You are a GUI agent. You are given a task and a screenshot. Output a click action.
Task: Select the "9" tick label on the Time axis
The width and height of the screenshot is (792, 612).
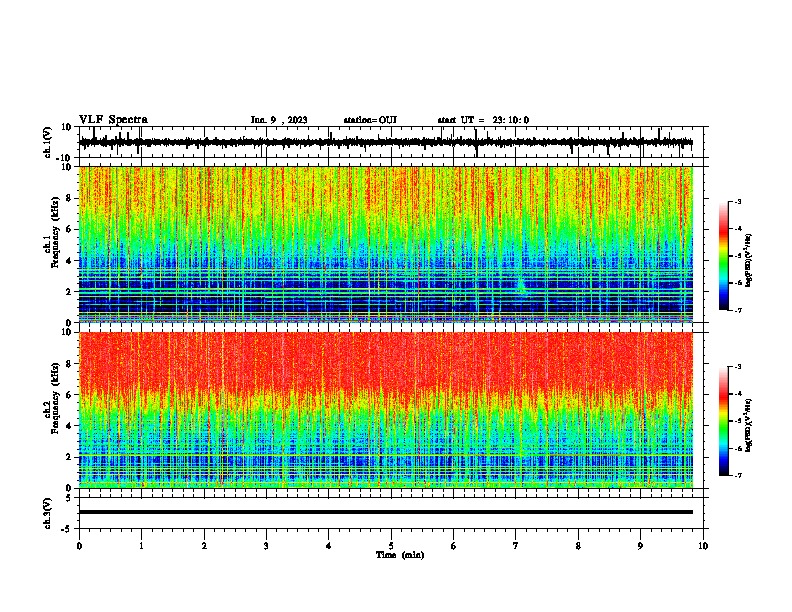[x=640, y=546]
